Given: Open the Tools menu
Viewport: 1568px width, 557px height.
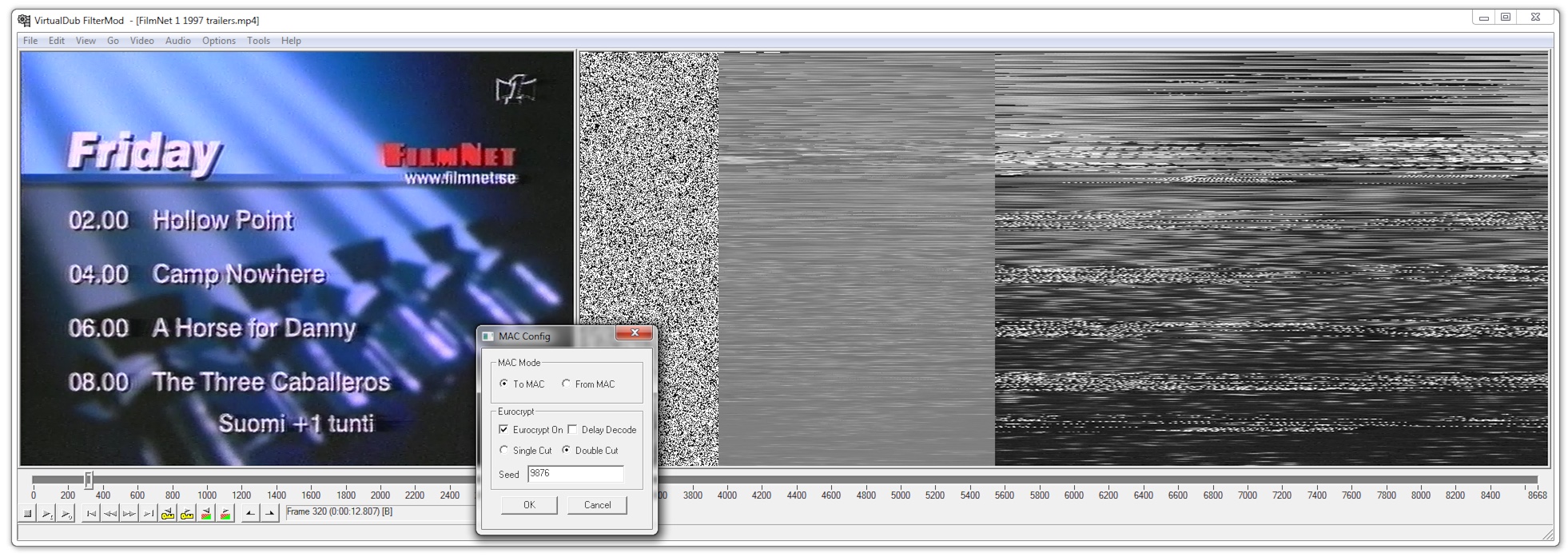Looking at the screenshot, I should [x=258, y=41].
